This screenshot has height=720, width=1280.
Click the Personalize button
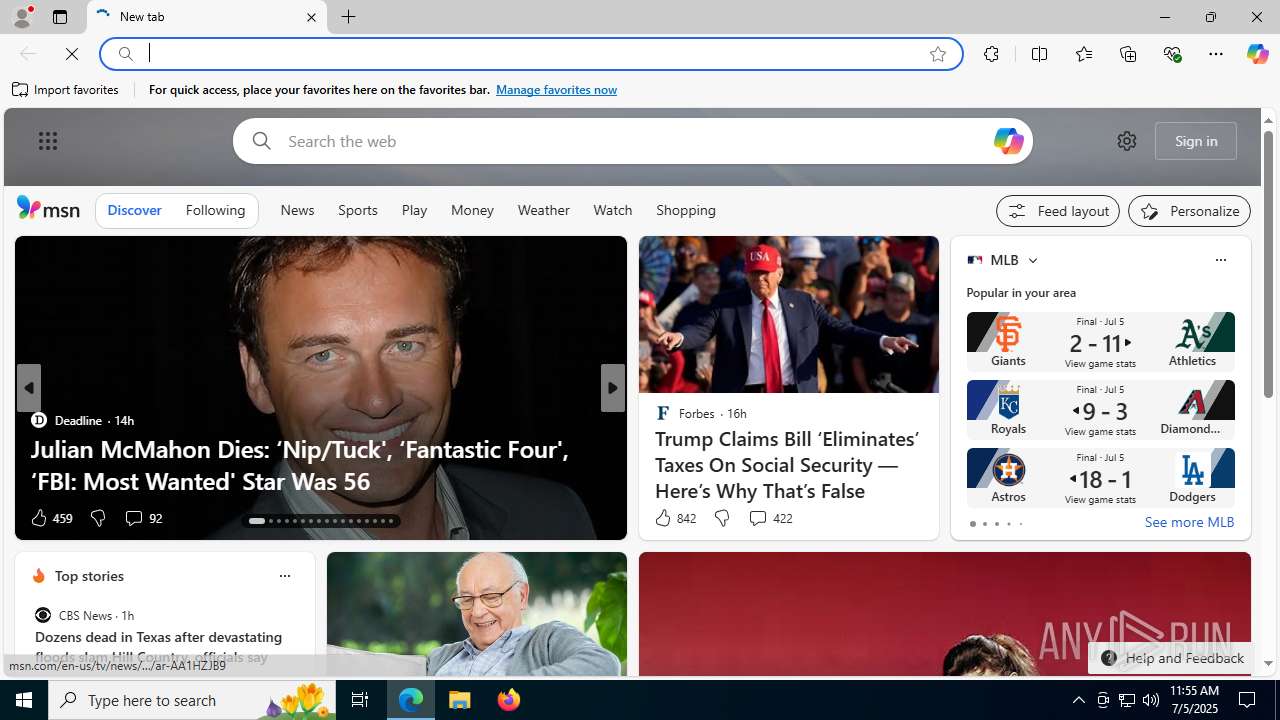click(x=1189, y=211)
